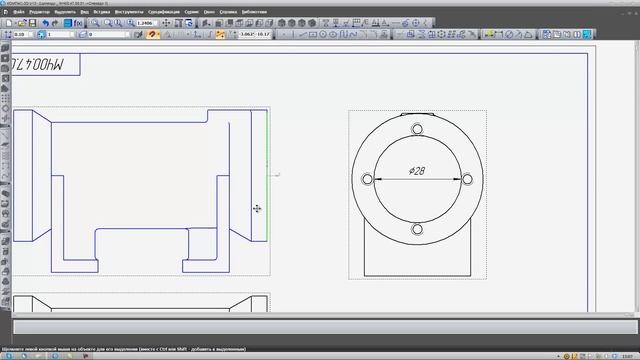Open the Библиотеки menu
Viewport: 640px width, 360px height.
[254, 12]
